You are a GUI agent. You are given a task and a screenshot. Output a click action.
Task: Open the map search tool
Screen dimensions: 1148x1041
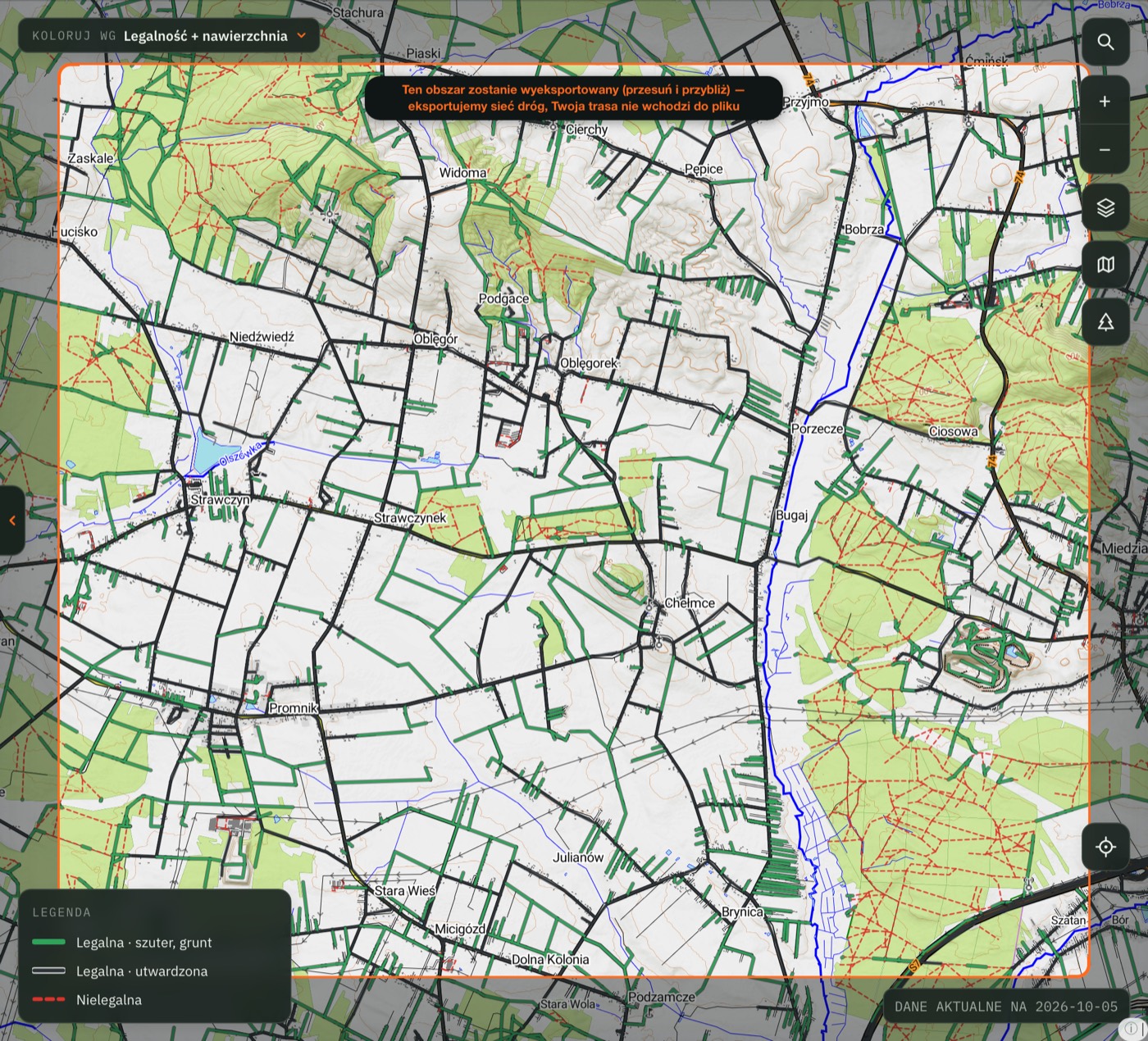tap(1105, 42)
